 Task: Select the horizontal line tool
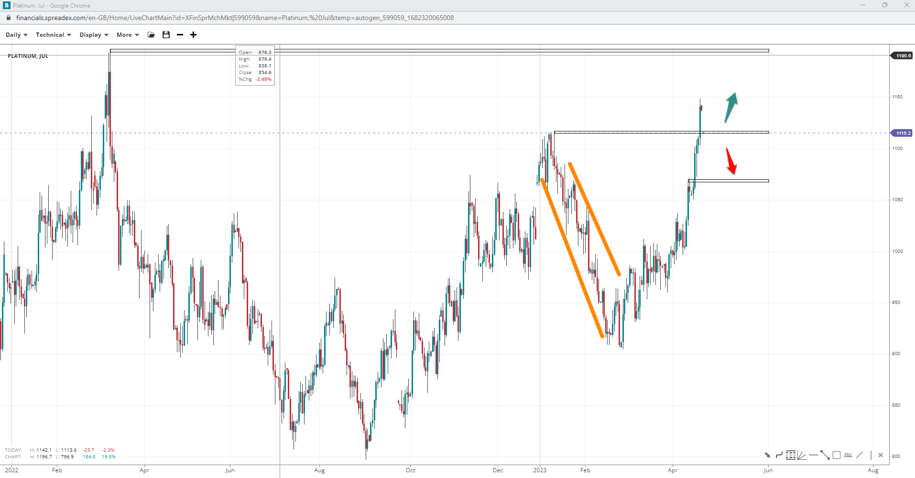click(x=813, y=455)
